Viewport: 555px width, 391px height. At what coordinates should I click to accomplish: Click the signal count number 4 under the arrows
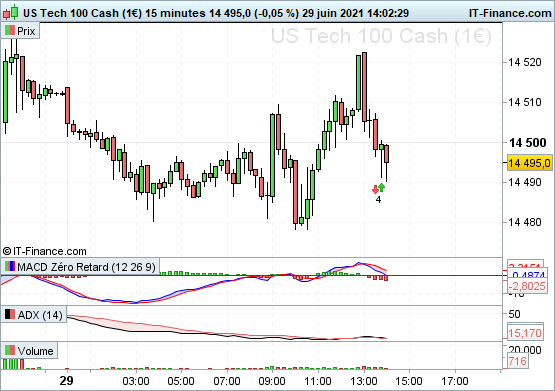(x=378, y=200)
